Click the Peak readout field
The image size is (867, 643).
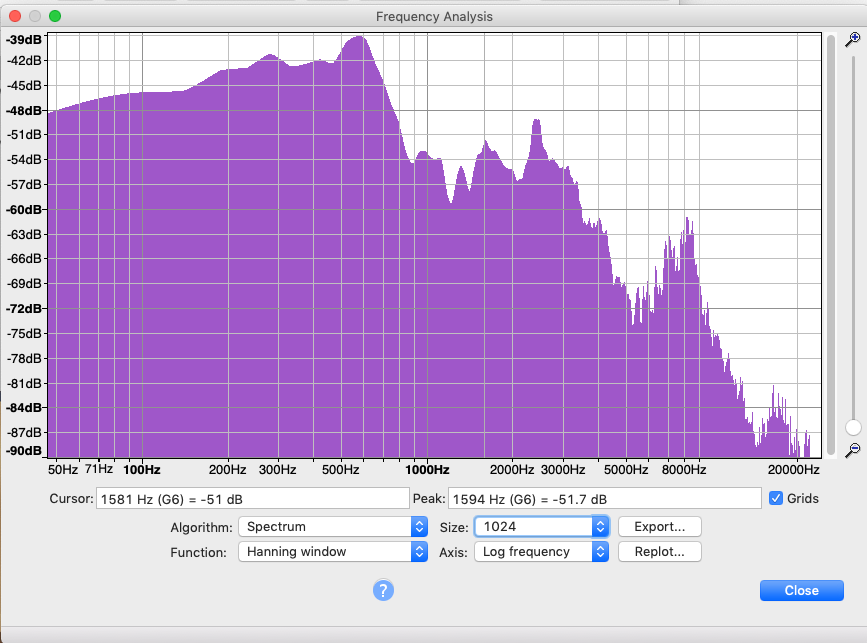[605, 499]
